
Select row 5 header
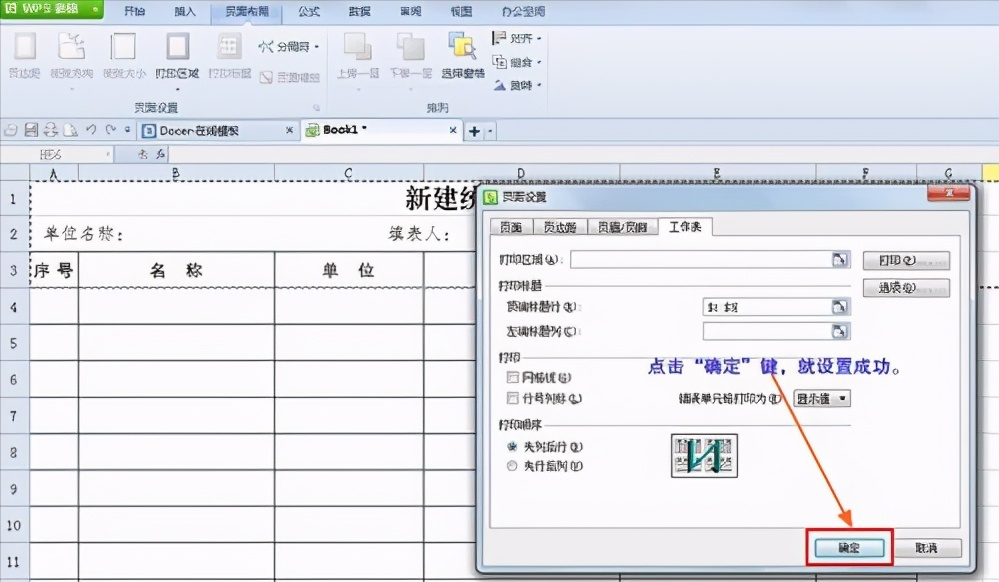pyautogui.click(x=14, y=343)
